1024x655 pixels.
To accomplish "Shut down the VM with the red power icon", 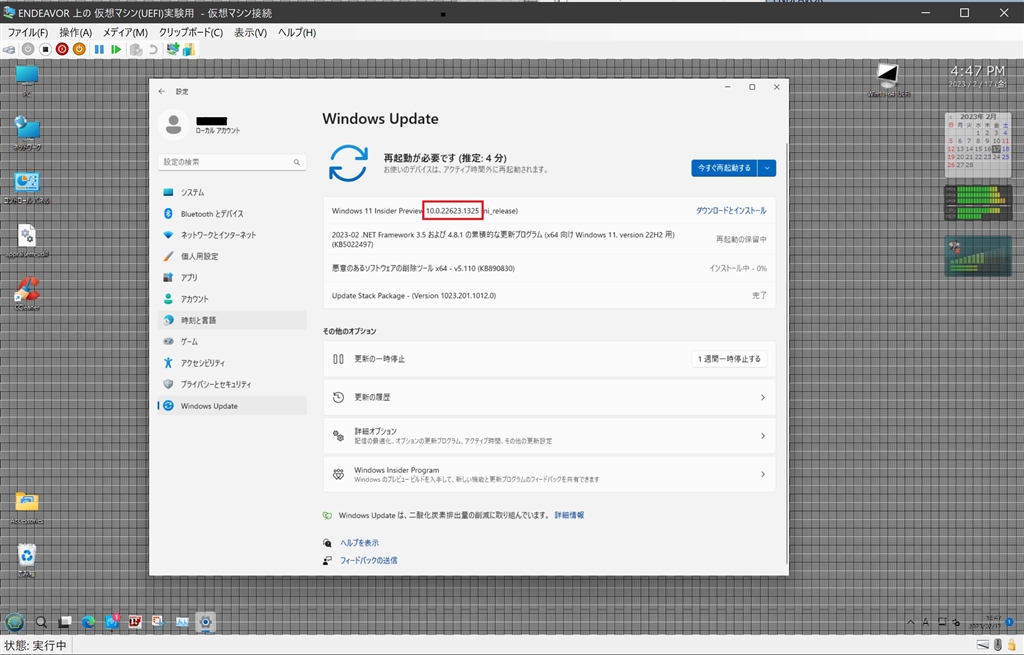I will (62, 50).
